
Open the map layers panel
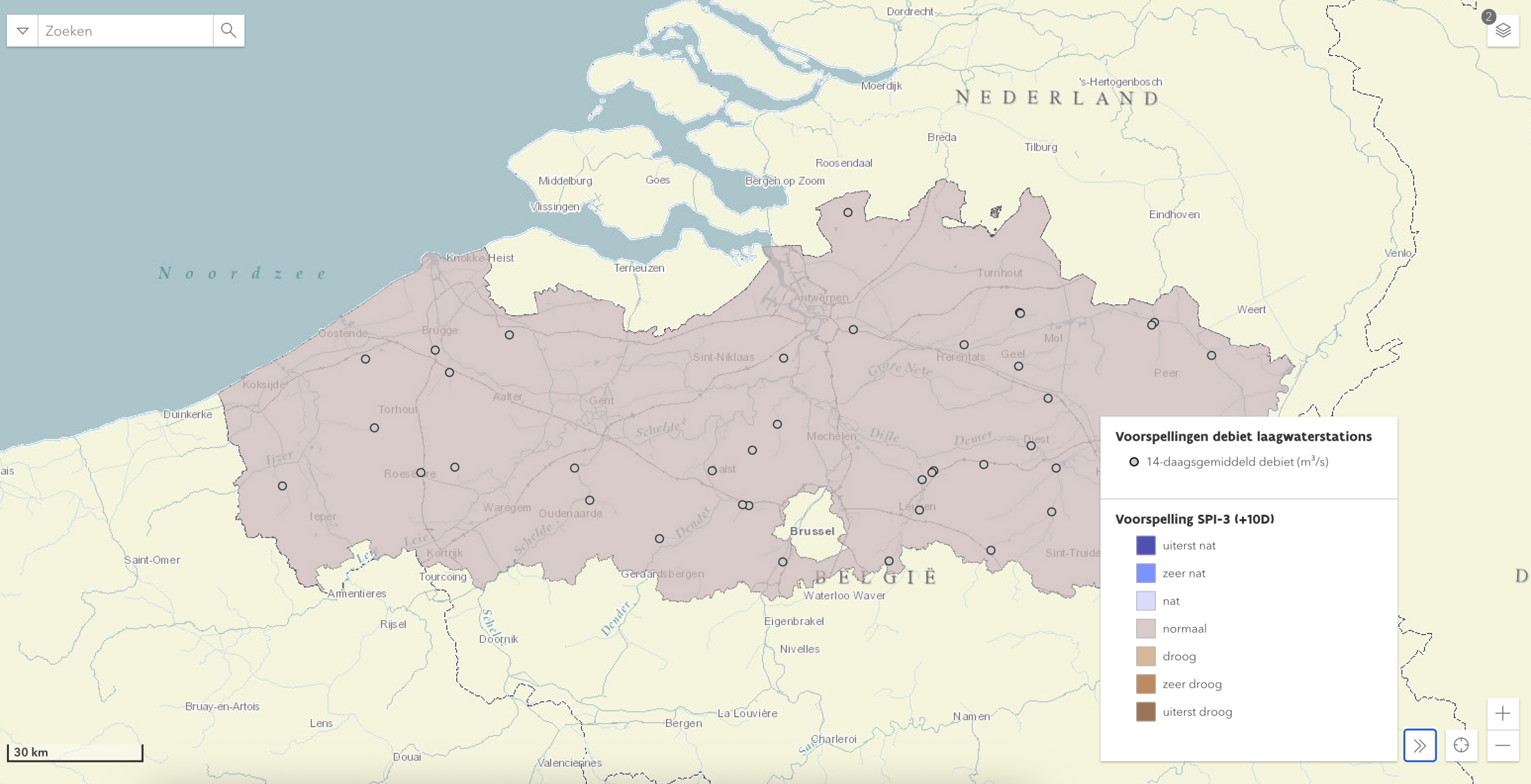1503,31
